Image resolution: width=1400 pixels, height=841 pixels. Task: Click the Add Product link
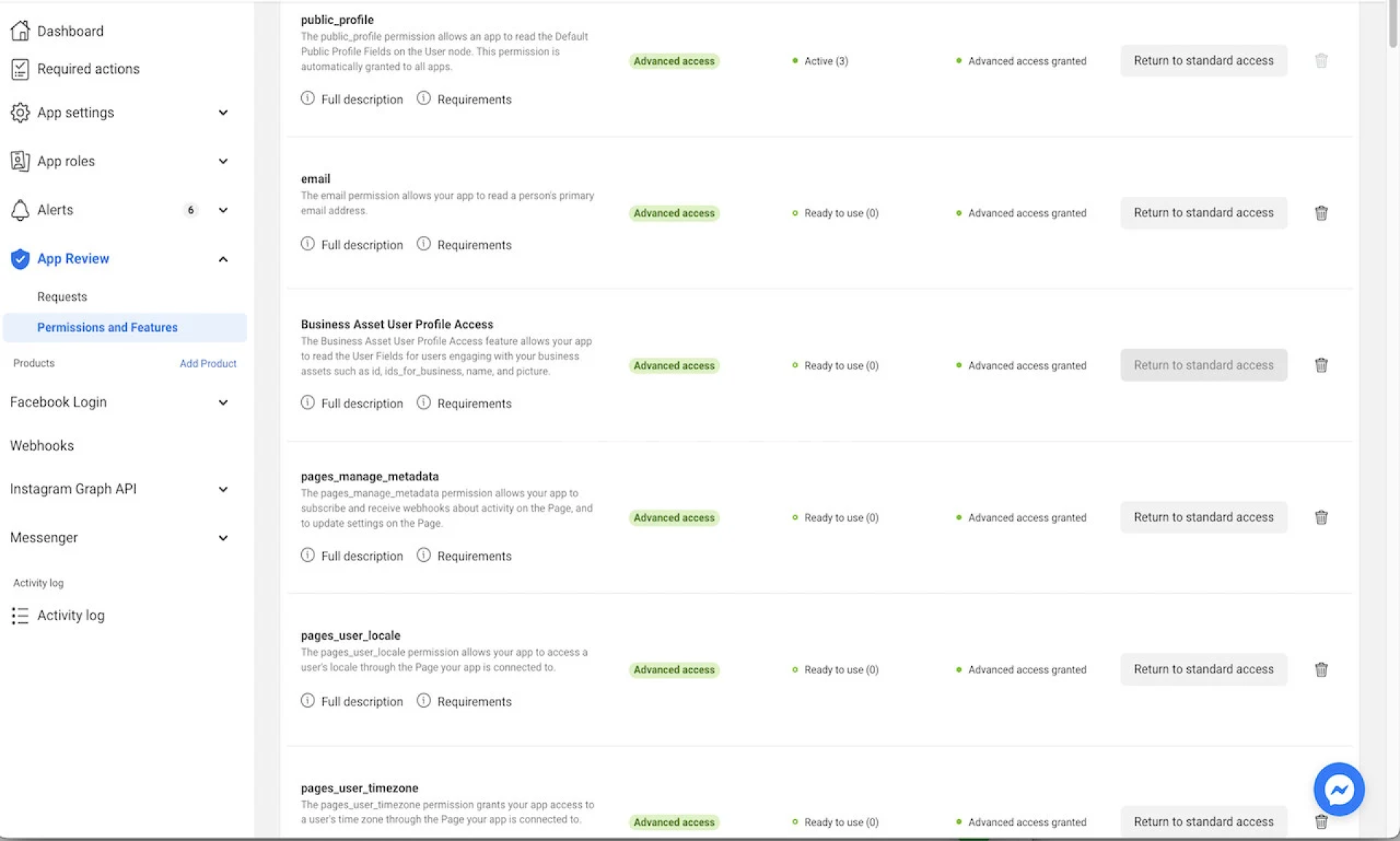208,363
